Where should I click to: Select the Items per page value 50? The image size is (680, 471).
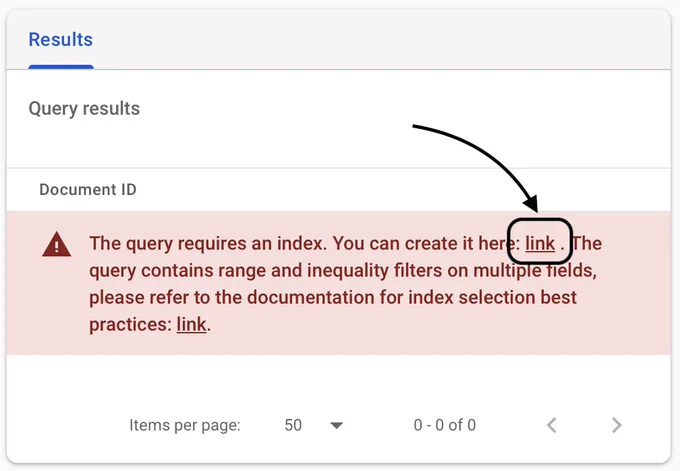tap(293, 425)
